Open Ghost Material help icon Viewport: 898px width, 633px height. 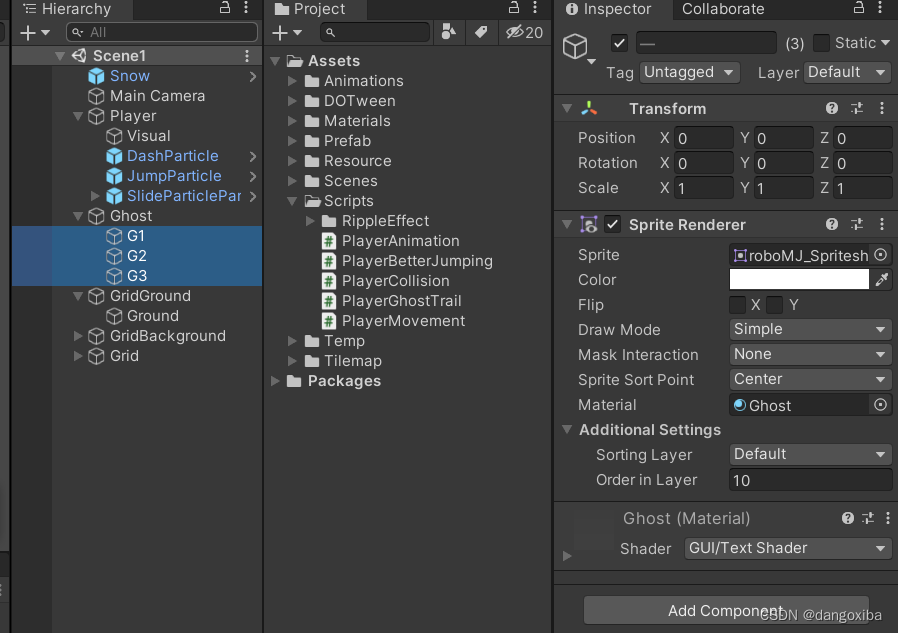848,518
